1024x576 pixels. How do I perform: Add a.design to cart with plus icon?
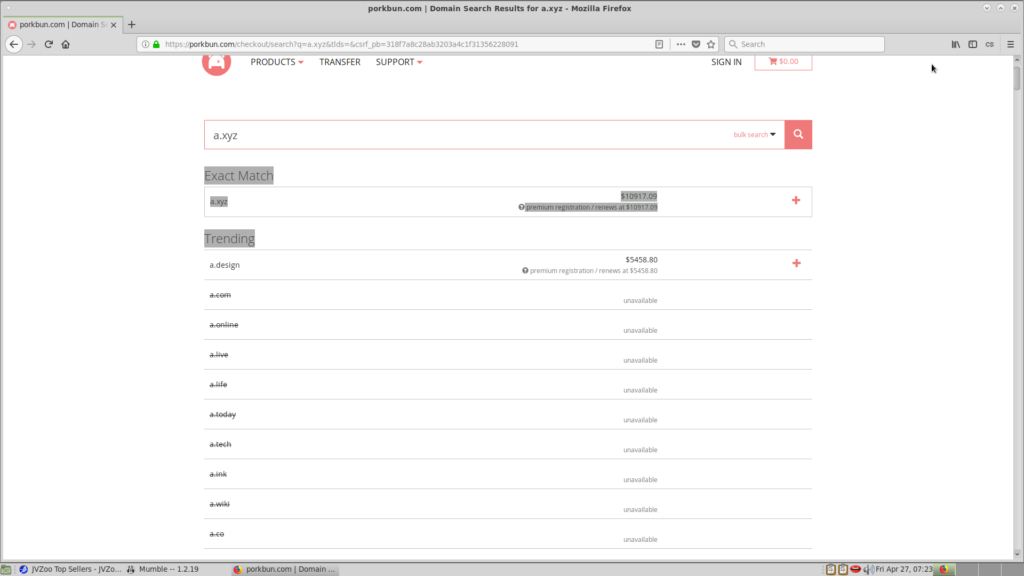[796, 263]
